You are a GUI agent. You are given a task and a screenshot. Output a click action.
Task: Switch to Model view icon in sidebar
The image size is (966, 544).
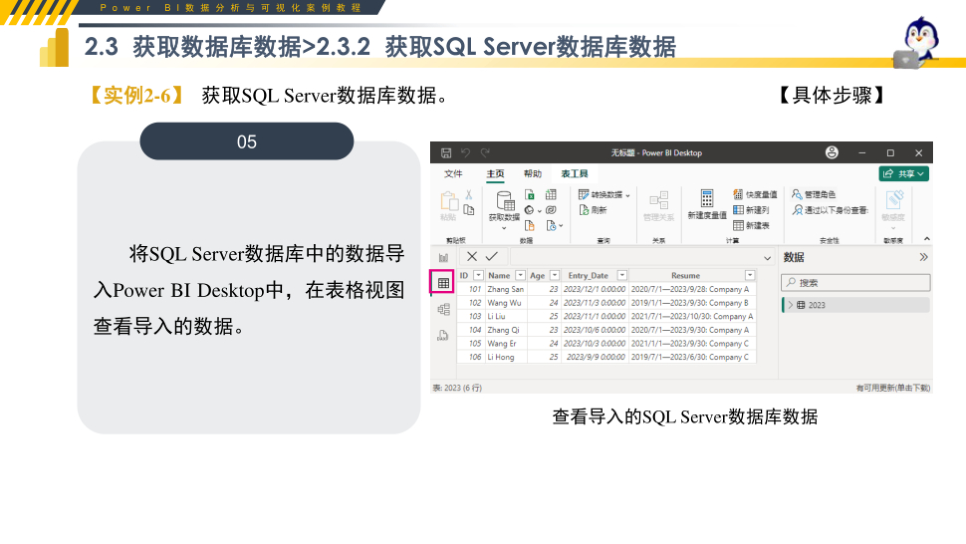[x=443, y=309]
